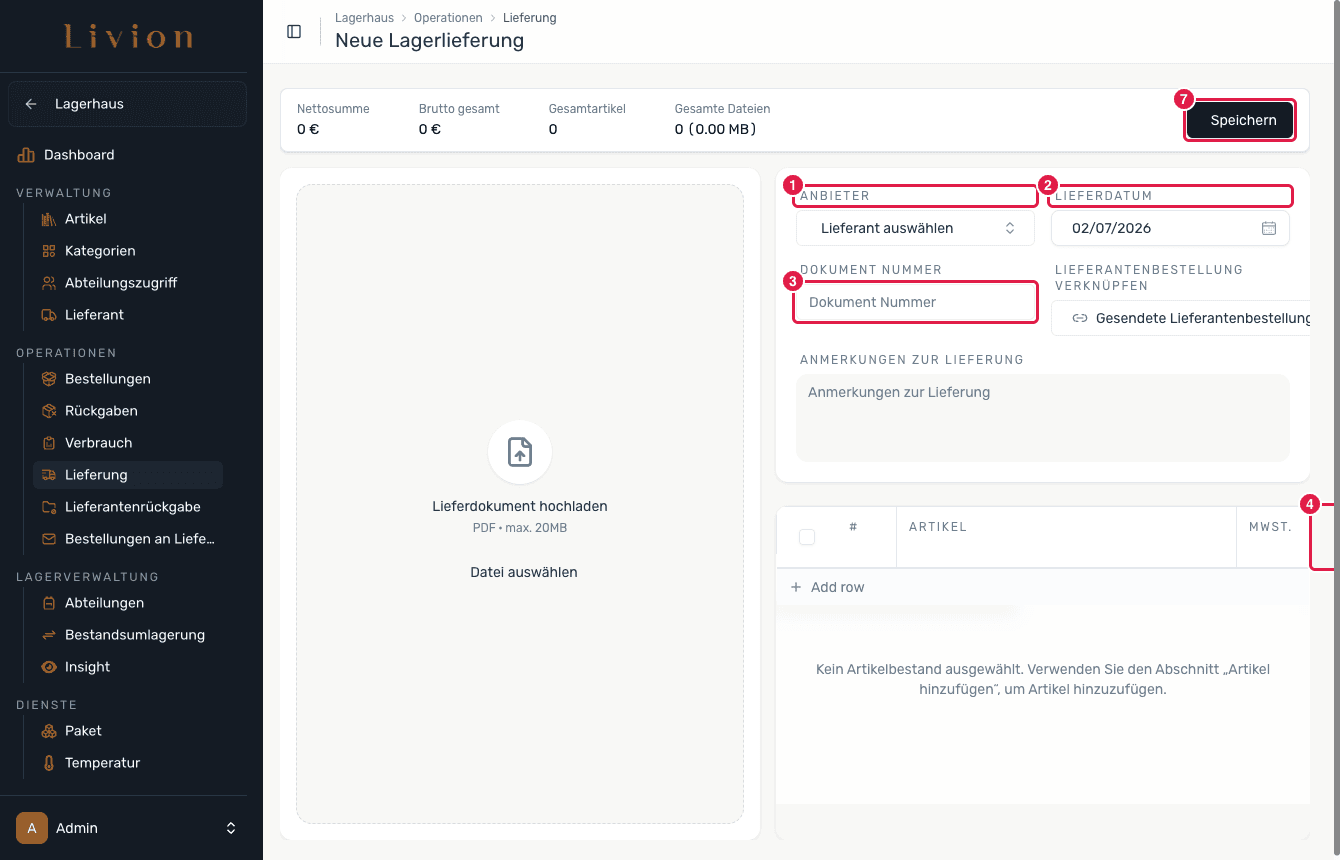Expand the Admin user menu chevron
This screenshot has height=860, width=1340.
[x=231, y=828]
